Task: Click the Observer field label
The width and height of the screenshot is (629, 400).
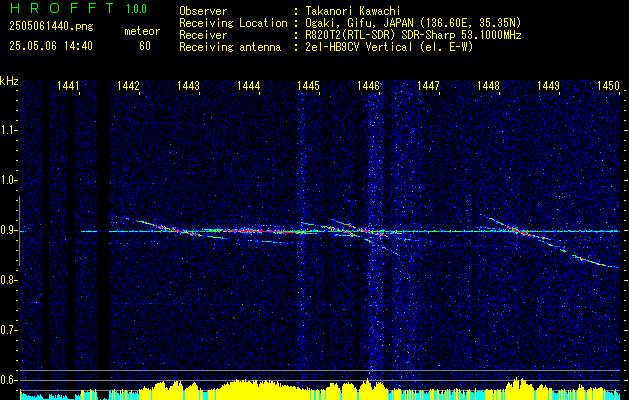Action: click(203, 11)
